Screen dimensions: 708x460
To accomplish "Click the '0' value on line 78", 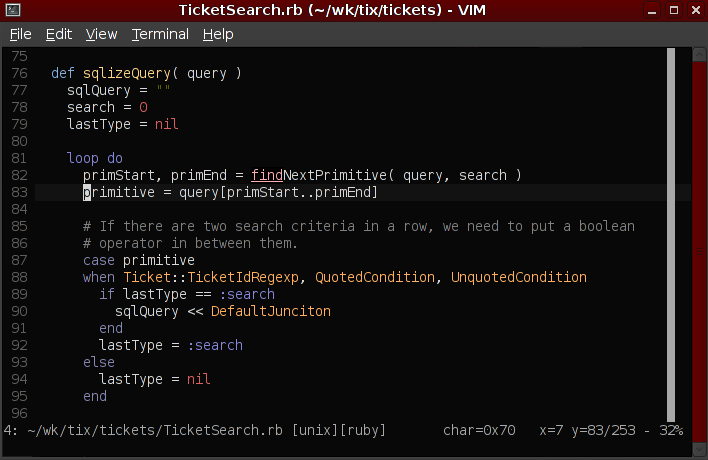I will (x=143, y=107).
